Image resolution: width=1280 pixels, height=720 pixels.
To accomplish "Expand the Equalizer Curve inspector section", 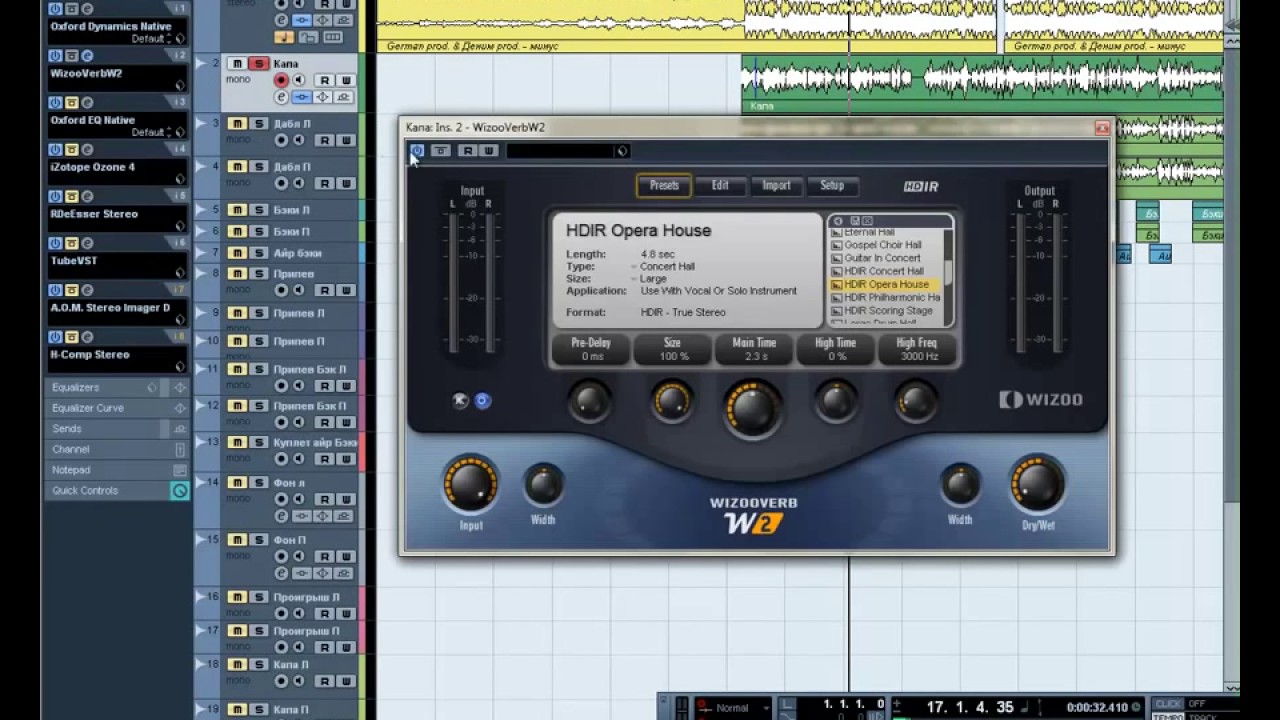I will point(118,408).
